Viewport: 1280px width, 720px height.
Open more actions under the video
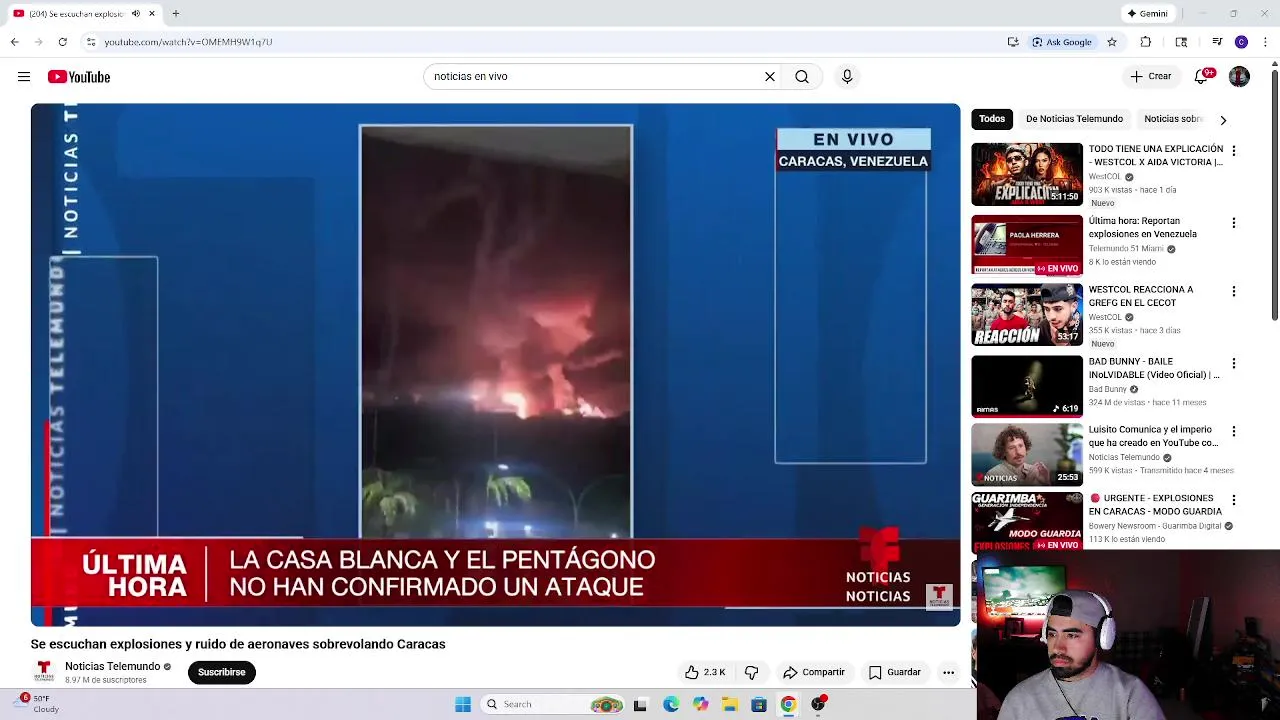click(948, 672)
